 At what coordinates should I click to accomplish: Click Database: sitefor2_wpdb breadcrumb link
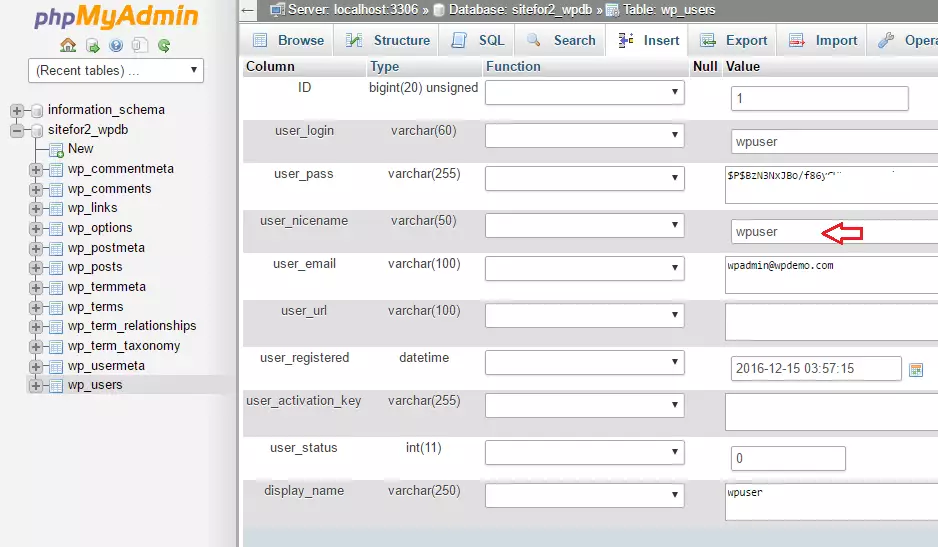click(520, 10)
